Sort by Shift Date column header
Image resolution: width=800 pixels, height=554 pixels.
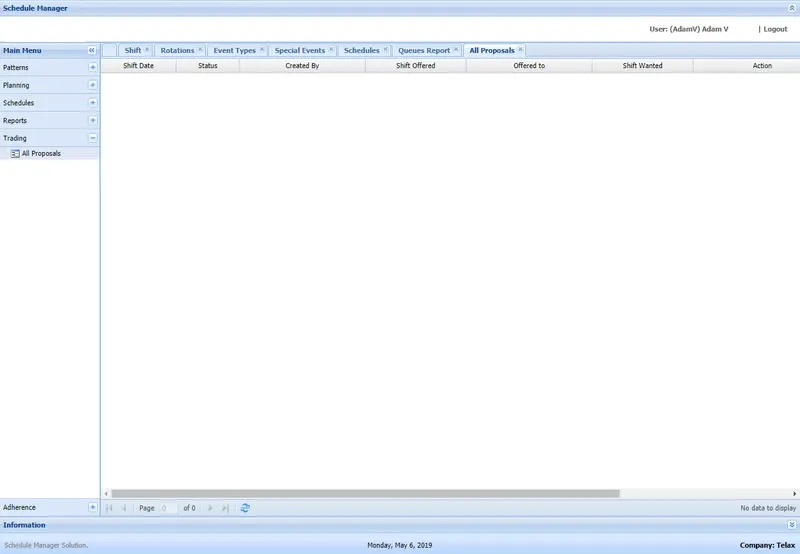(138, 65)
